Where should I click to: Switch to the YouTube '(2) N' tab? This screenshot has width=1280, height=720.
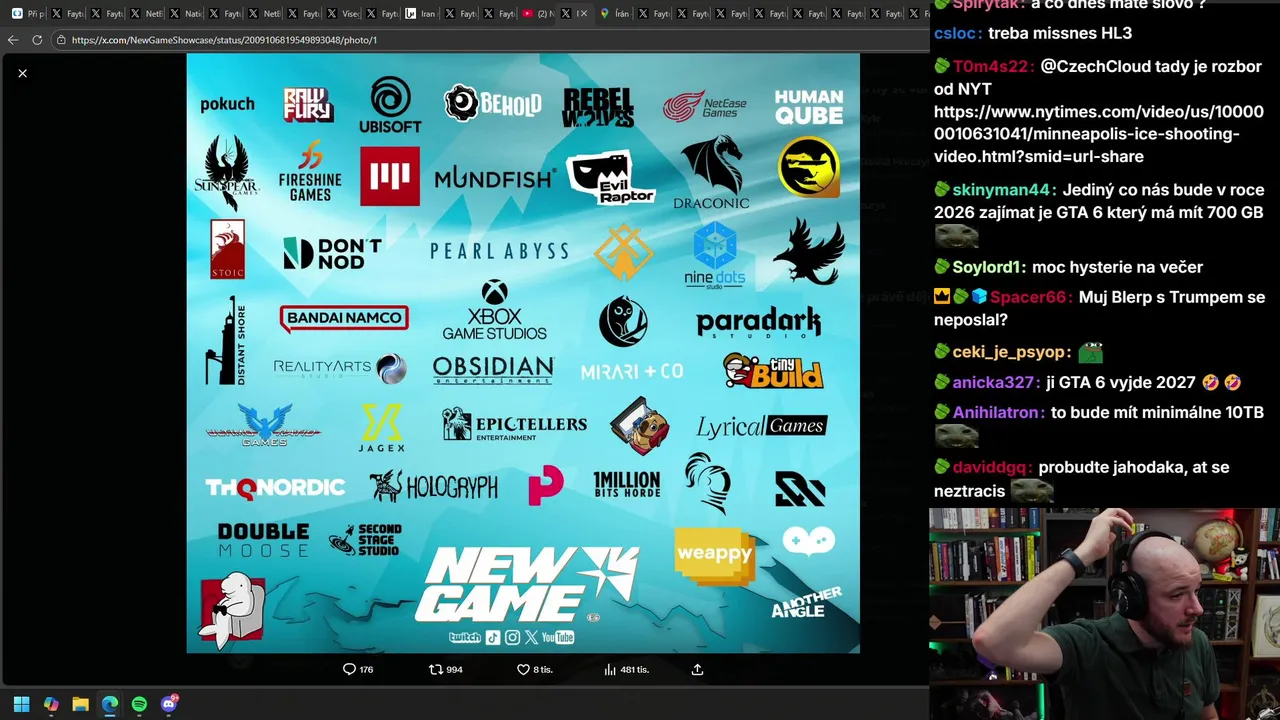click(540, 14)
